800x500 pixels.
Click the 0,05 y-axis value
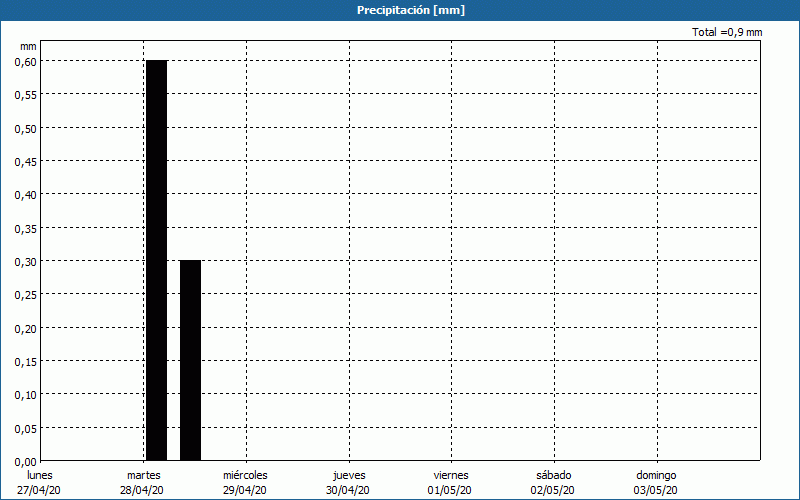tap(26, 429)
